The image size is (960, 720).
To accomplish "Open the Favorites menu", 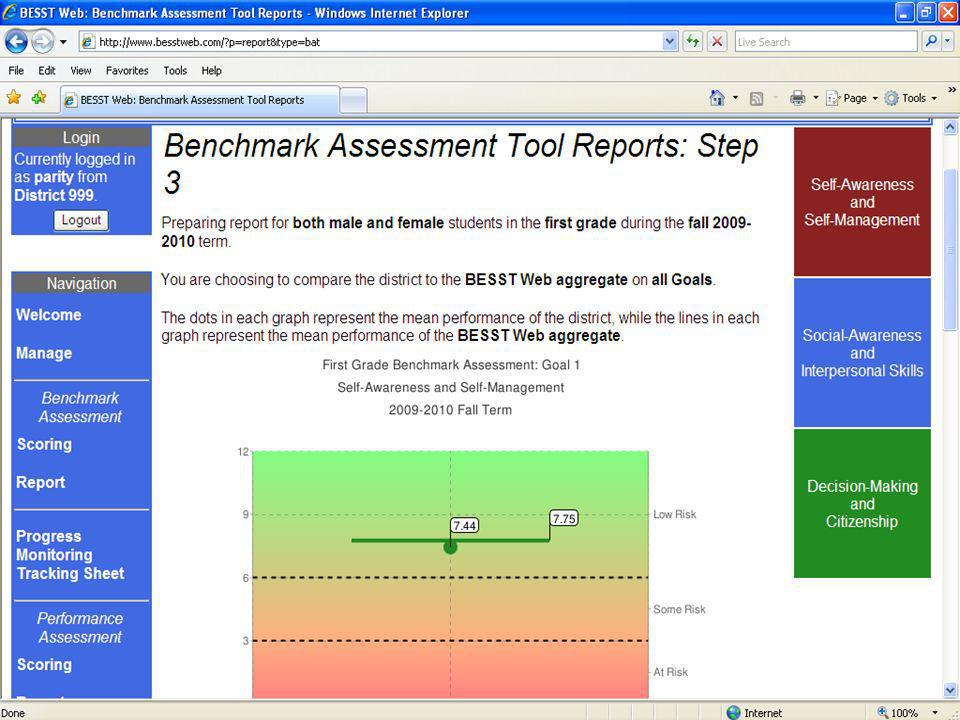I will coord(127,70).
